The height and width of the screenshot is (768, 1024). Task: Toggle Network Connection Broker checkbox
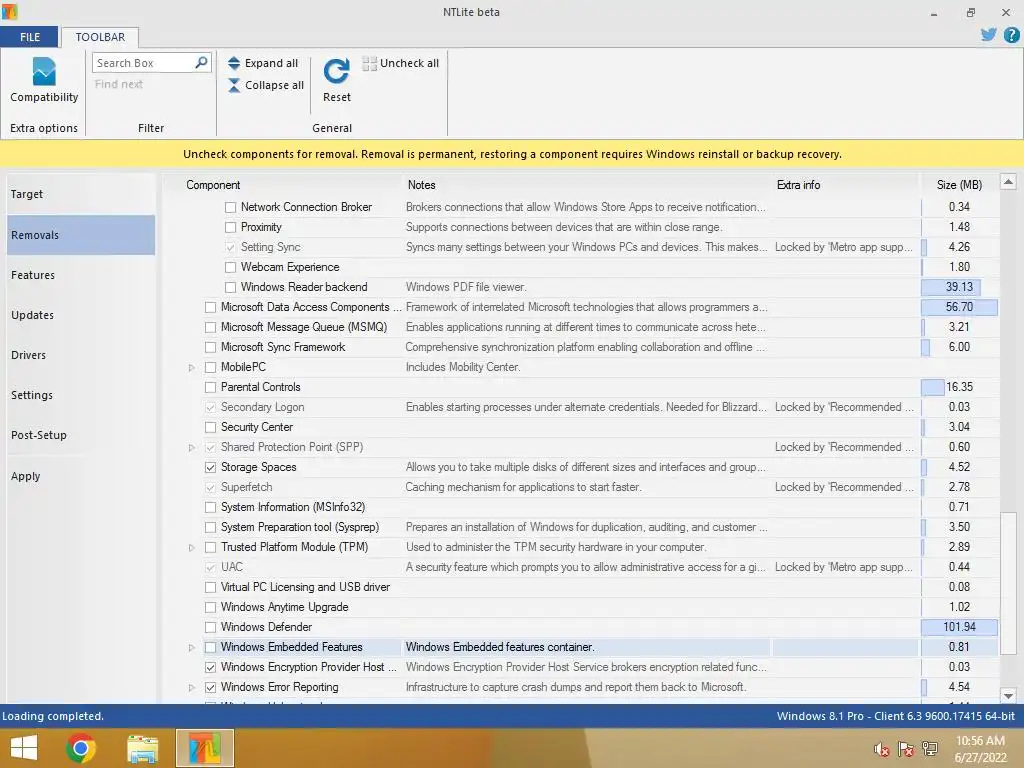tap(231, 208)
